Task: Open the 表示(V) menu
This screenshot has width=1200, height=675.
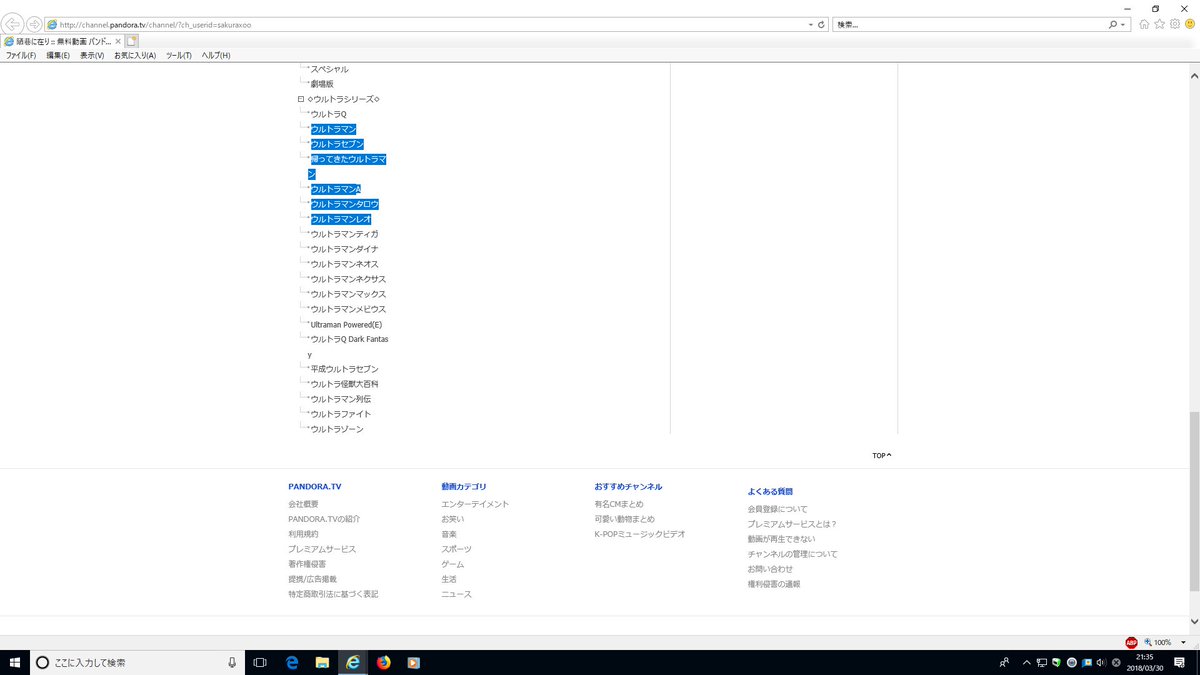Action: pyautogui.click(x=92, y=55)
